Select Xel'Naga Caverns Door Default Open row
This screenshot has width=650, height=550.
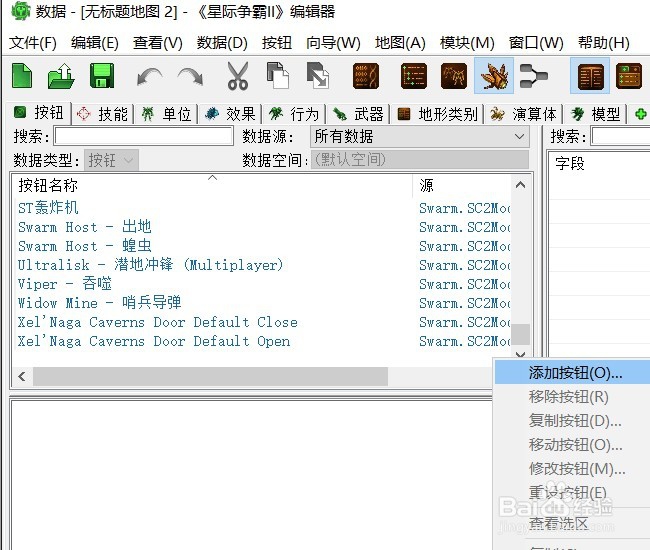pos(261,341)
